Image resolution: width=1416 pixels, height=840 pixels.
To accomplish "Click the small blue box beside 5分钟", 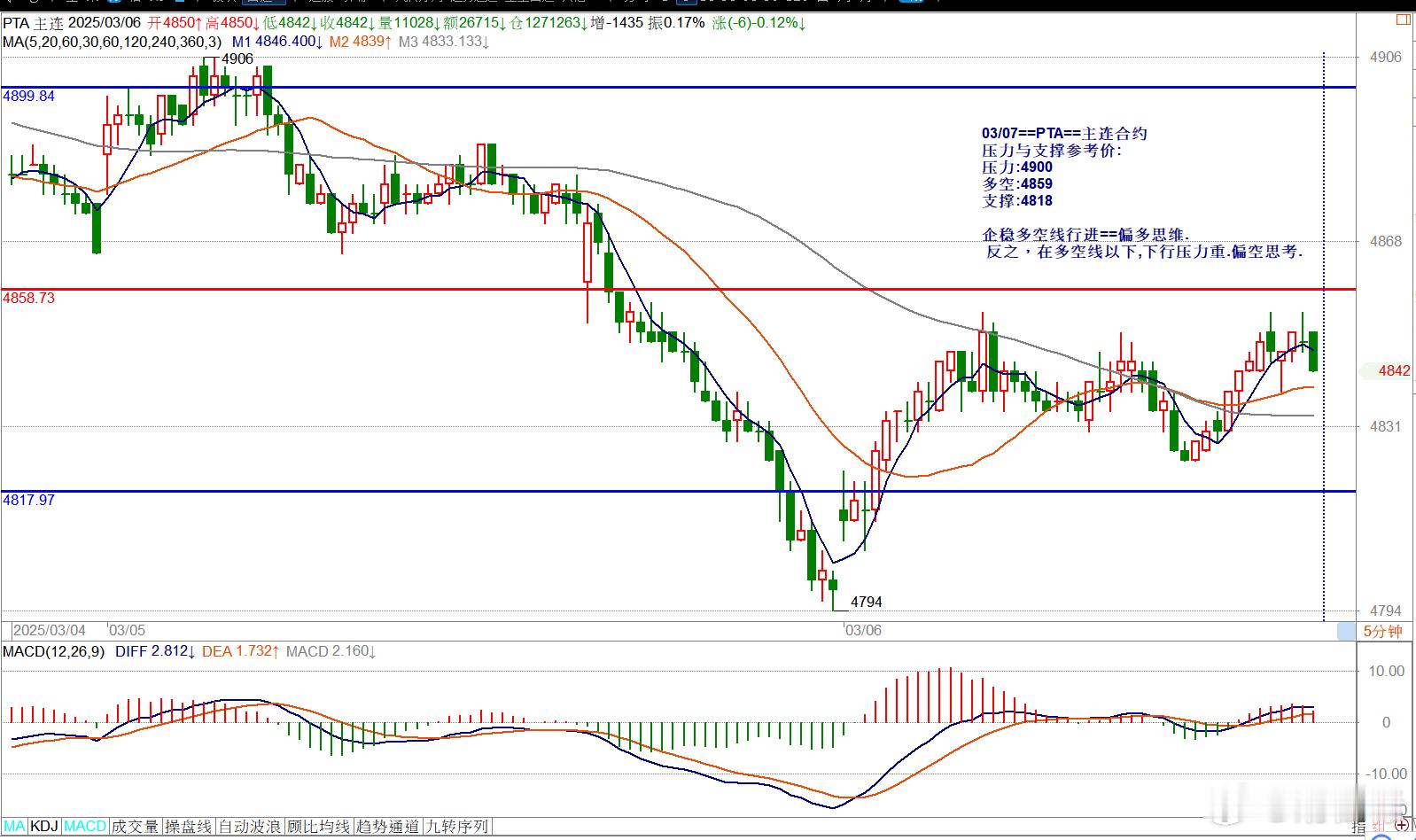I will pos(1346,631).
